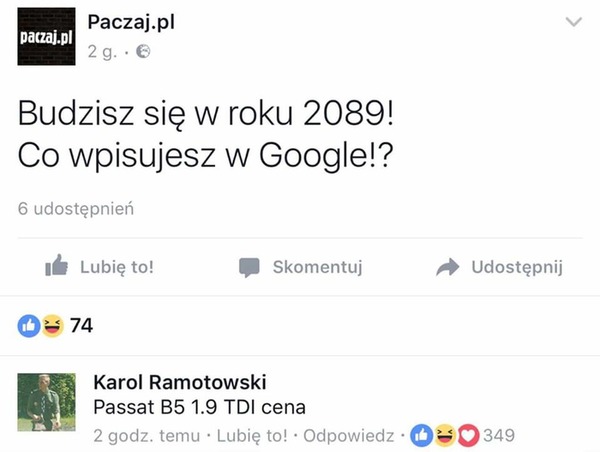
Task: Click the share arrow icon
Action: [447, 267]
